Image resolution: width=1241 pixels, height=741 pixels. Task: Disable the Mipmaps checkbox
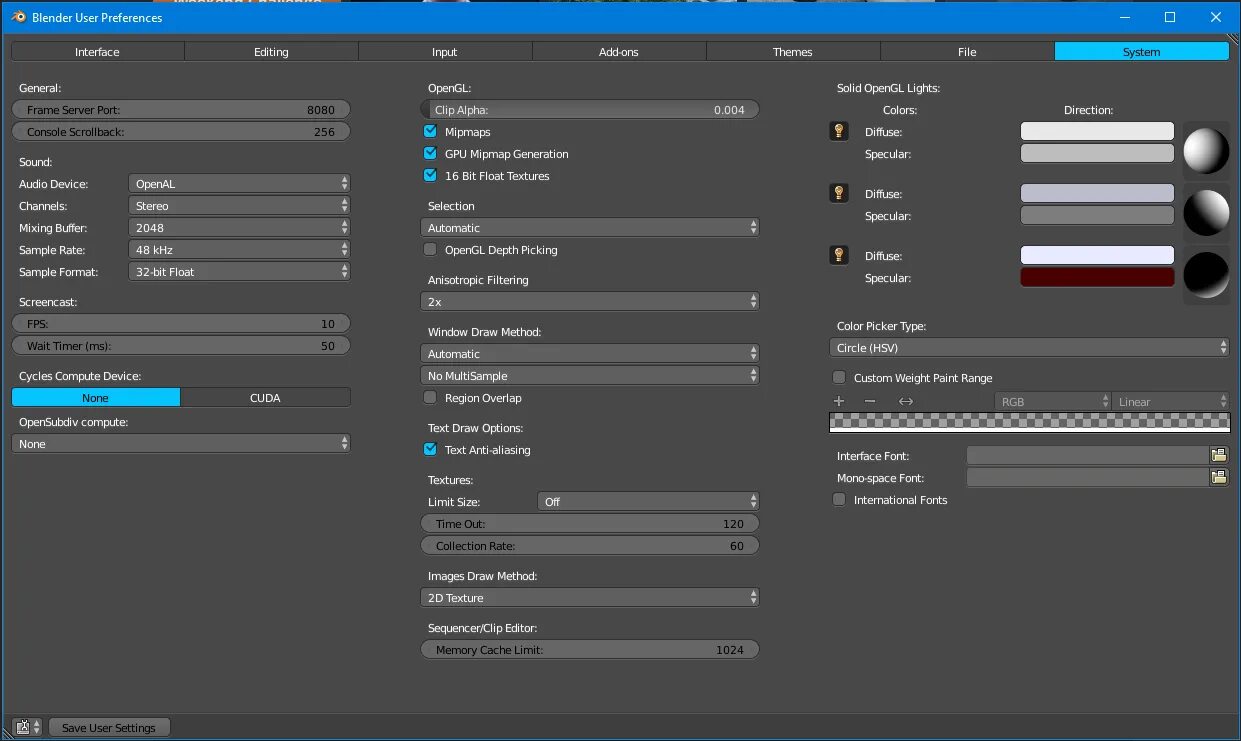coord(430,131)
